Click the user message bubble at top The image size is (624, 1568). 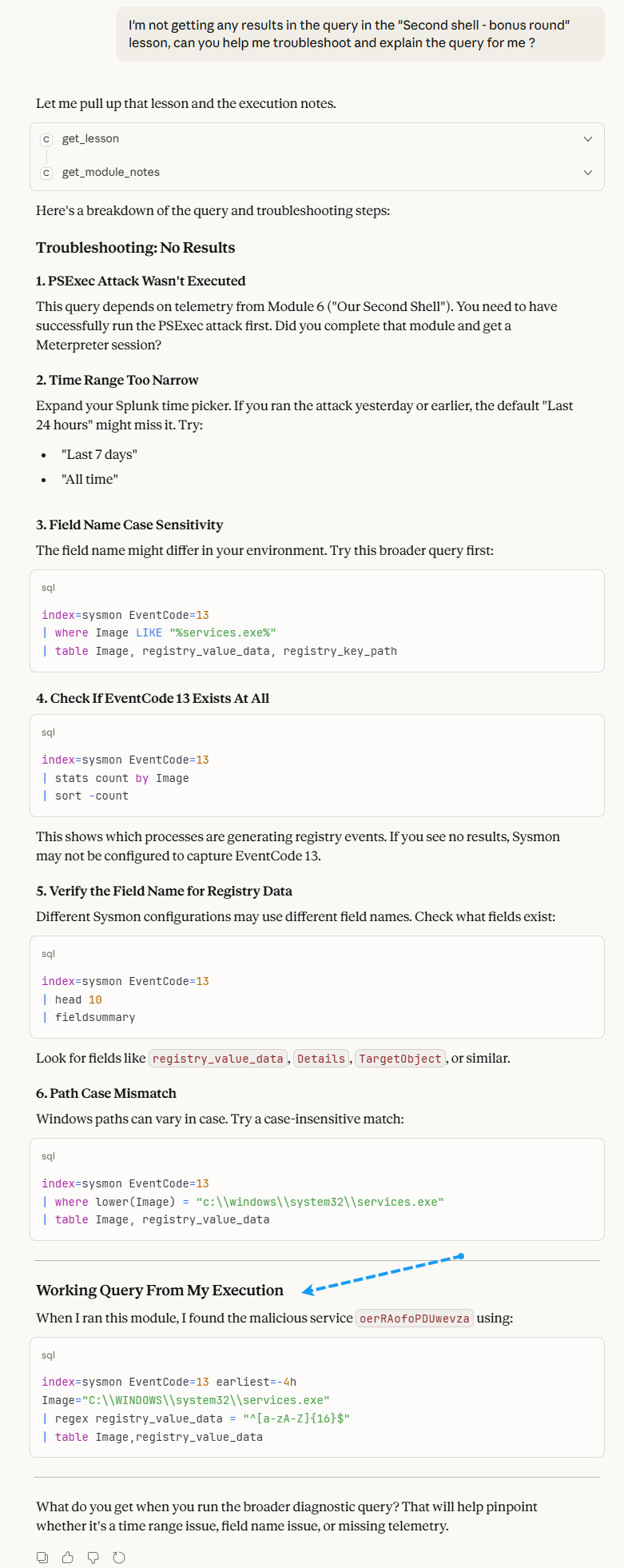360,34
